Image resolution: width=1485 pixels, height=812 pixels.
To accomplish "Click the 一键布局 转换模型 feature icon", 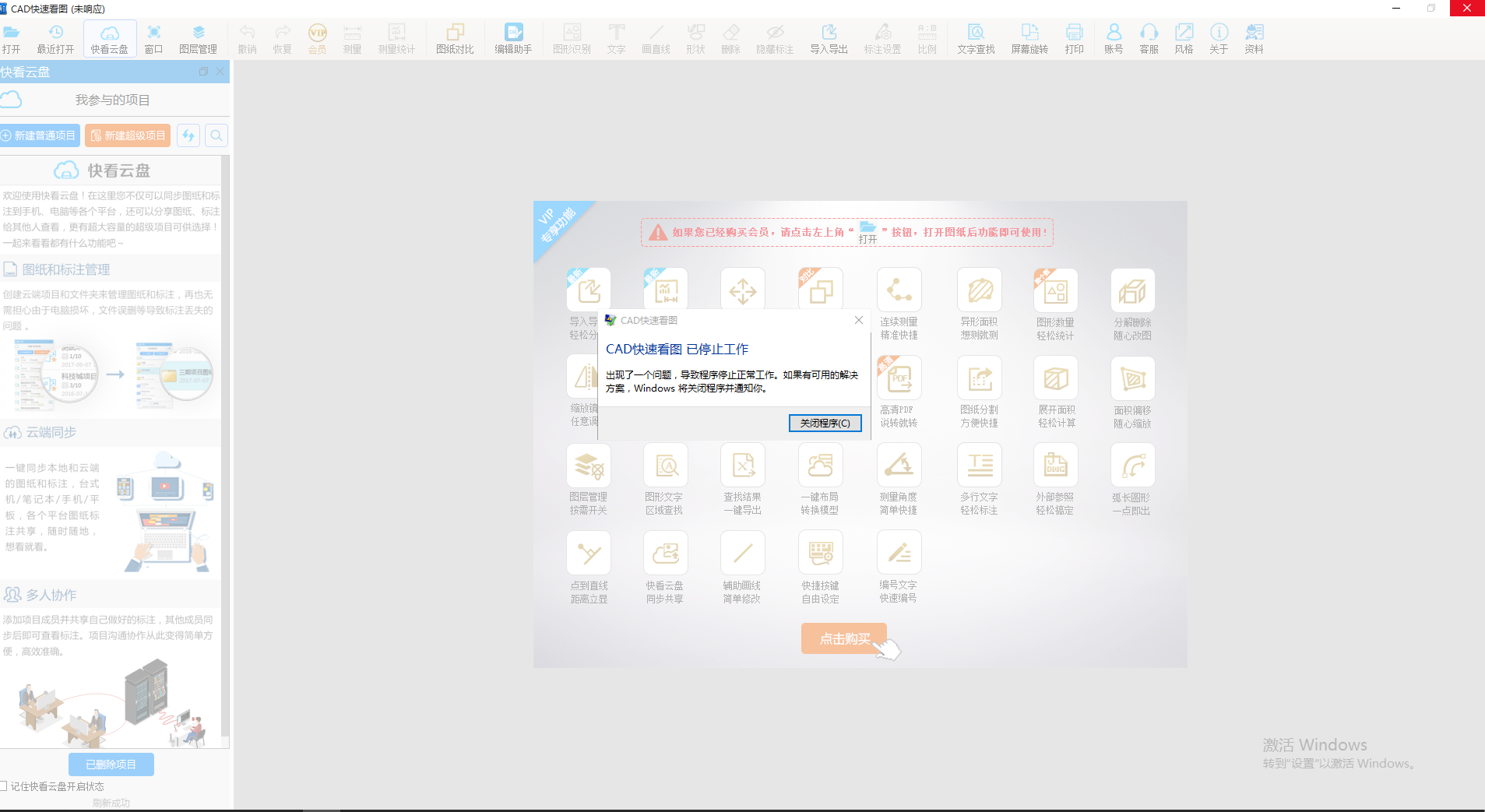I will click(x=821, y=466).
